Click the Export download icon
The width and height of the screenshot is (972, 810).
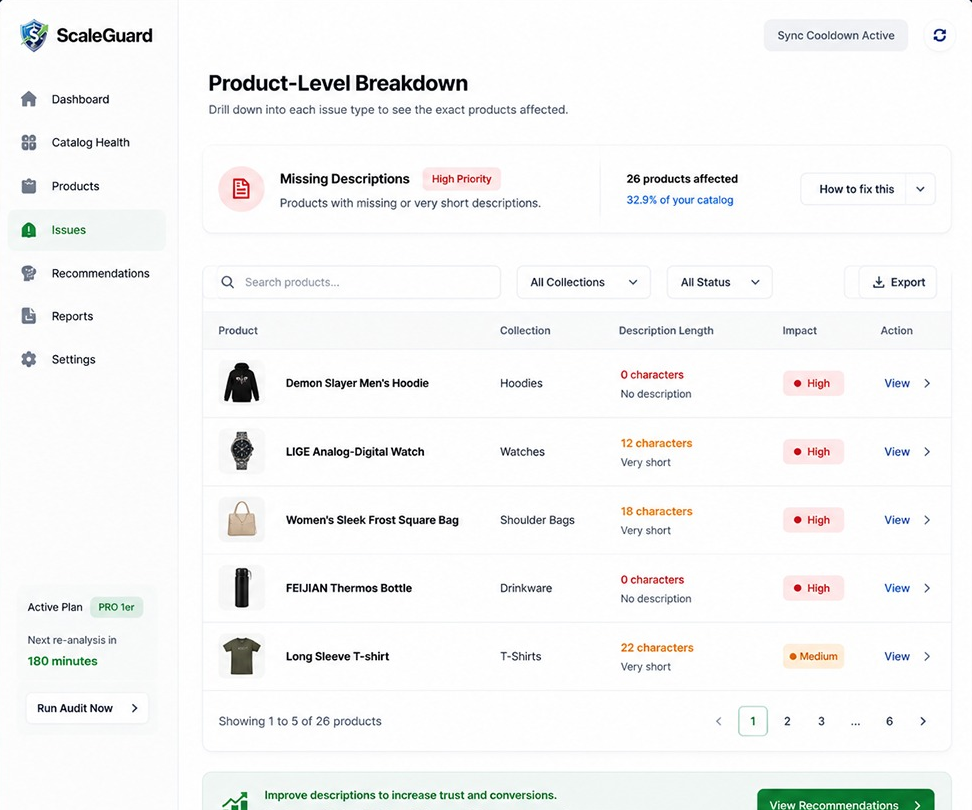click(x=878, y=282)
